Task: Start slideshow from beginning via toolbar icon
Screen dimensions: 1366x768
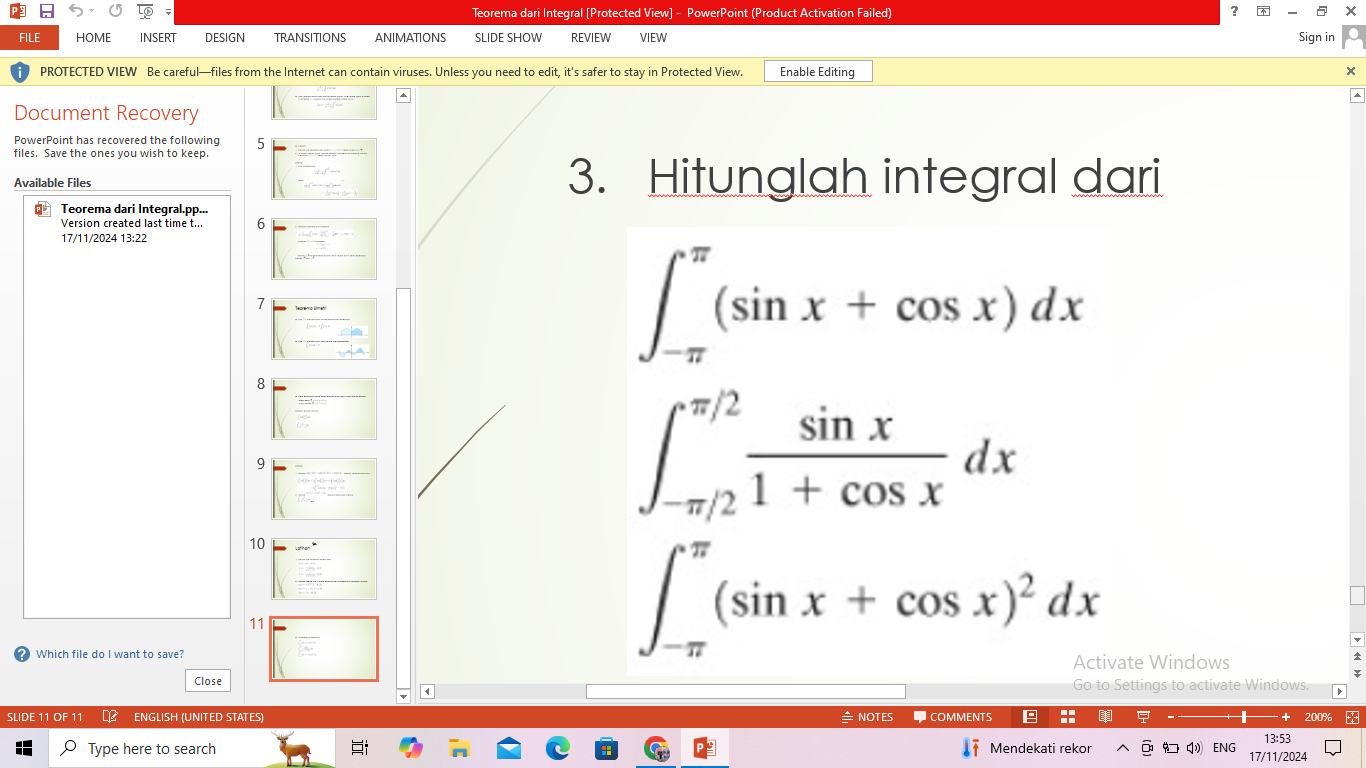Action: 145,11
